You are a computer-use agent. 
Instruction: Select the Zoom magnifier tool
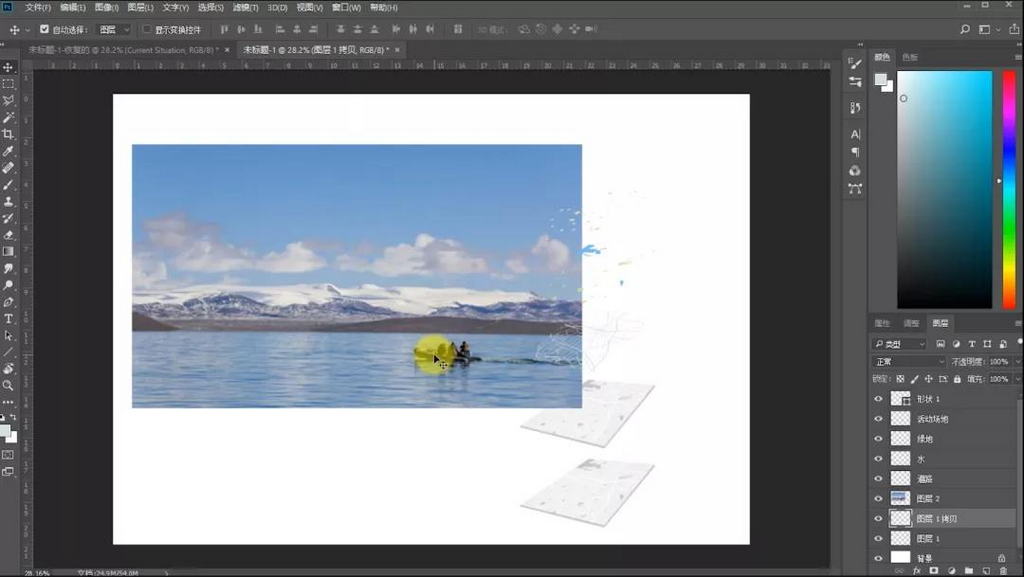tap(8, 385)
